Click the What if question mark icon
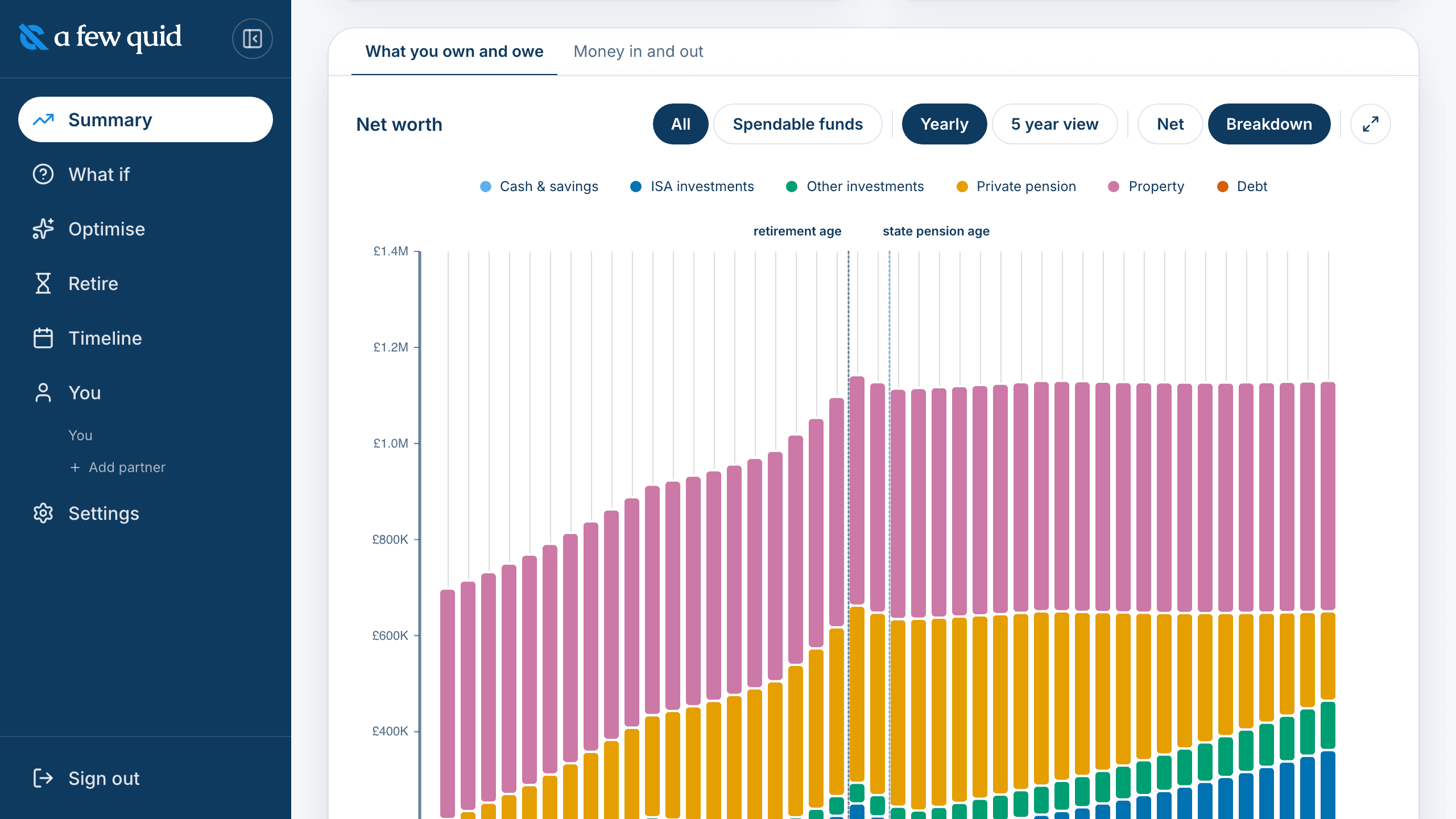Viewport: 1456px width, 819px height. [x=43, y=174]
